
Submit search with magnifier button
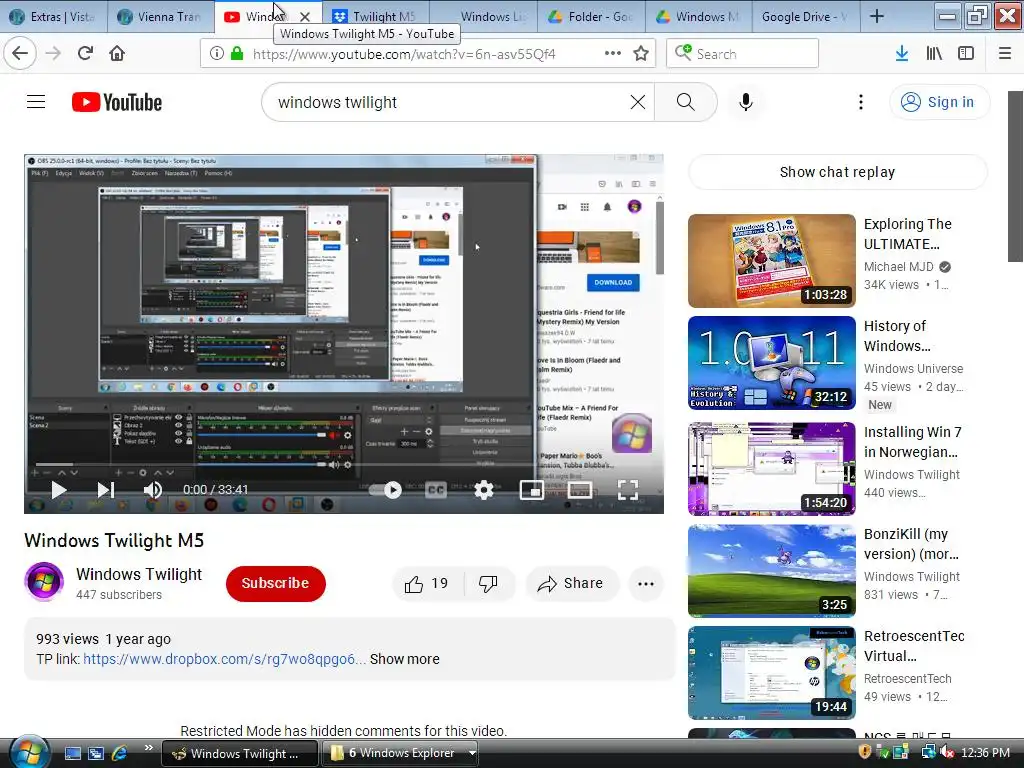coord(686,102)
